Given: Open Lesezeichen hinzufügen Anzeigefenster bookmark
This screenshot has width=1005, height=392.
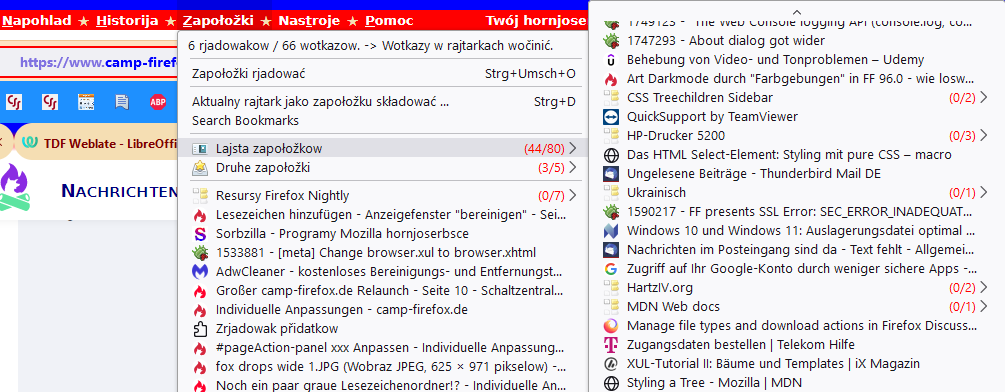Looking at the screenshot, I should [383, 215].
